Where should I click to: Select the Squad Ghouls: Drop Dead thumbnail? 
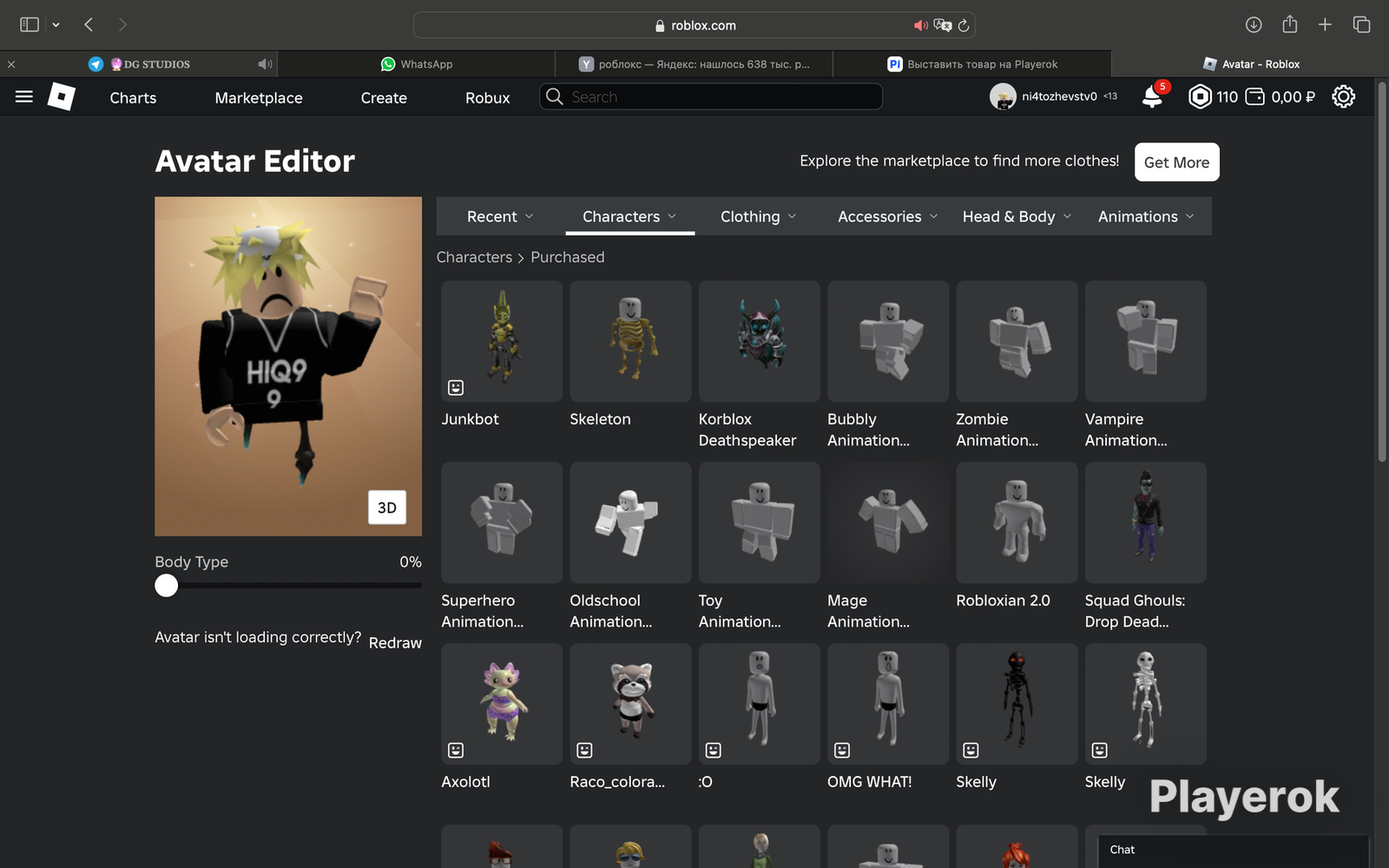click(1146, 523)
